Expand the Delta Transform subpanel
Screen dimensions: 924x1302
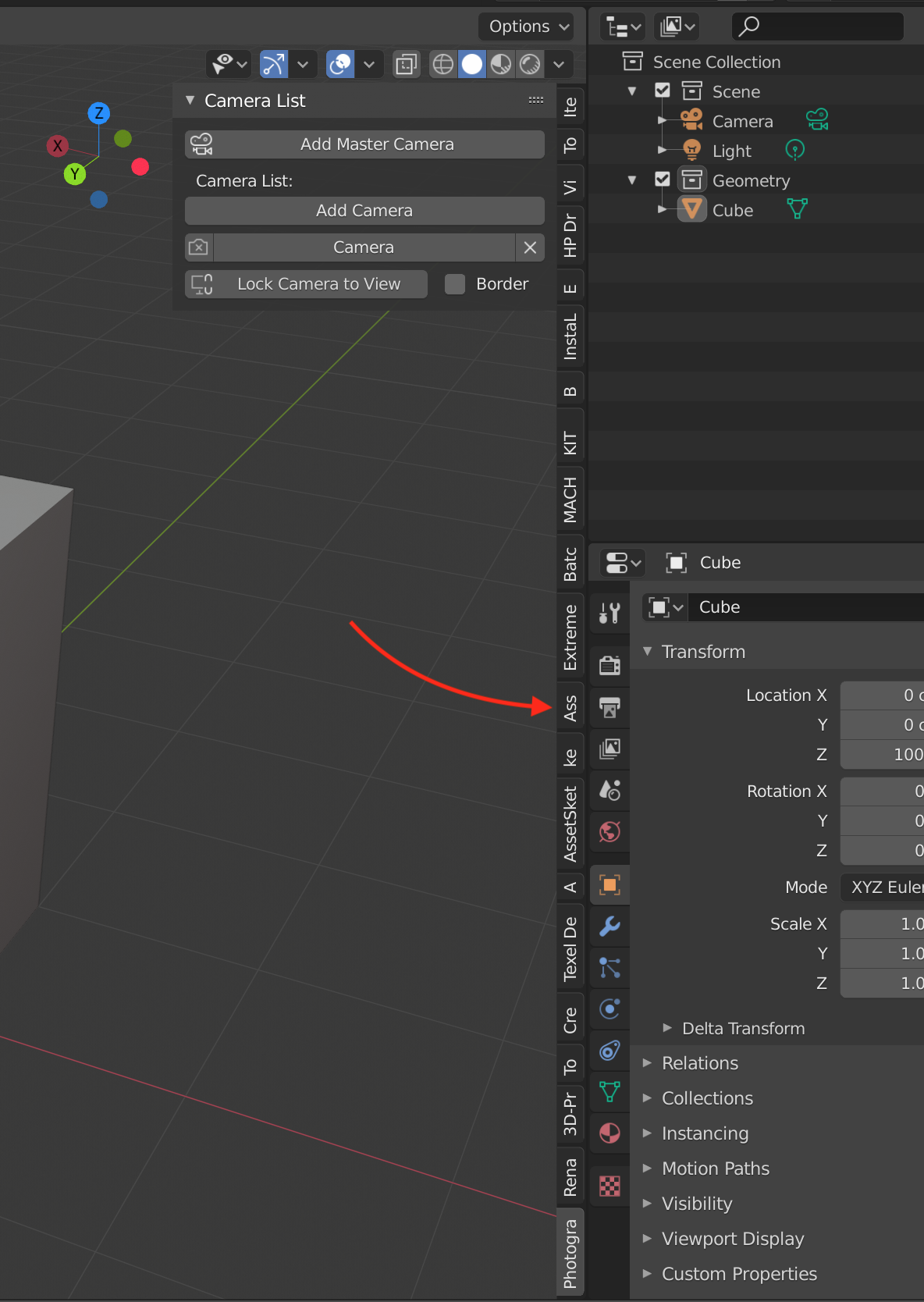coord(667,1028)
